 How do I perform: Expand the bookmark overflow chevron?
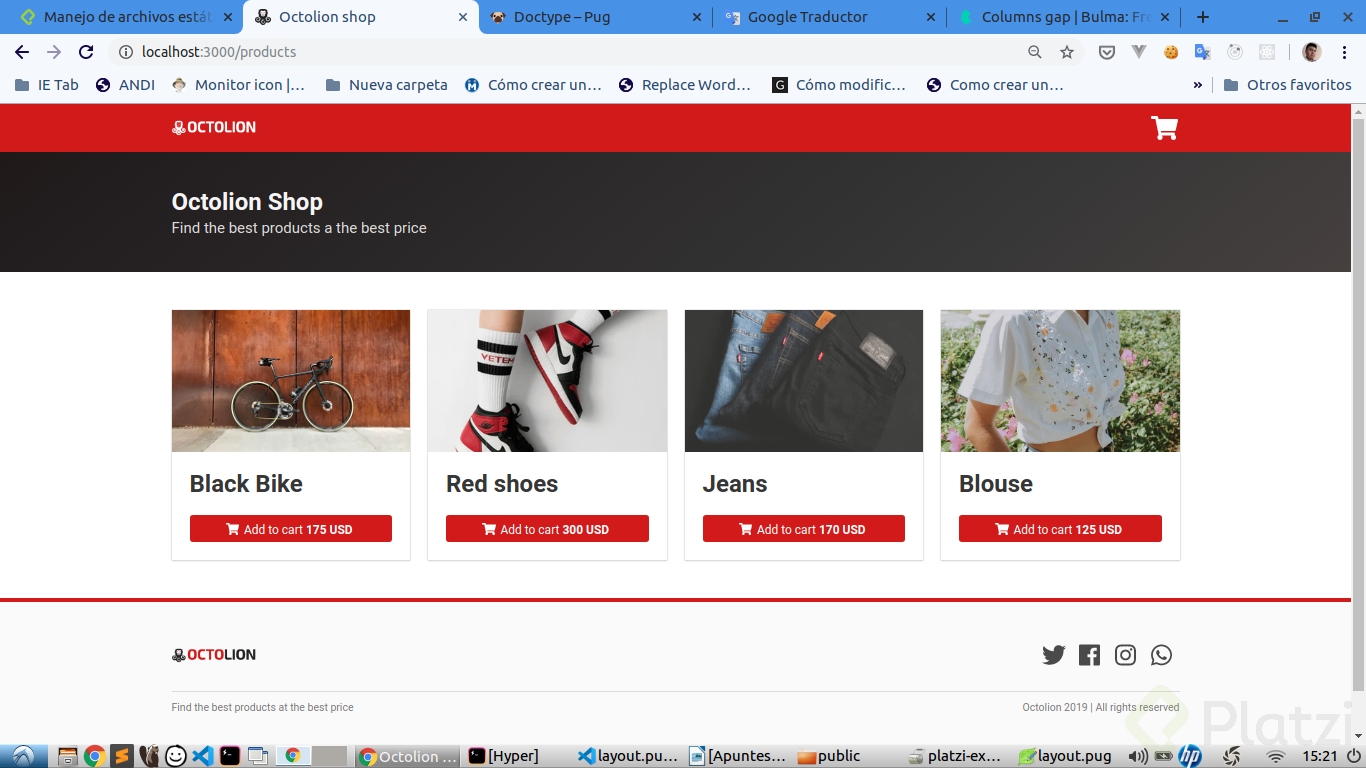[1197, 85]
